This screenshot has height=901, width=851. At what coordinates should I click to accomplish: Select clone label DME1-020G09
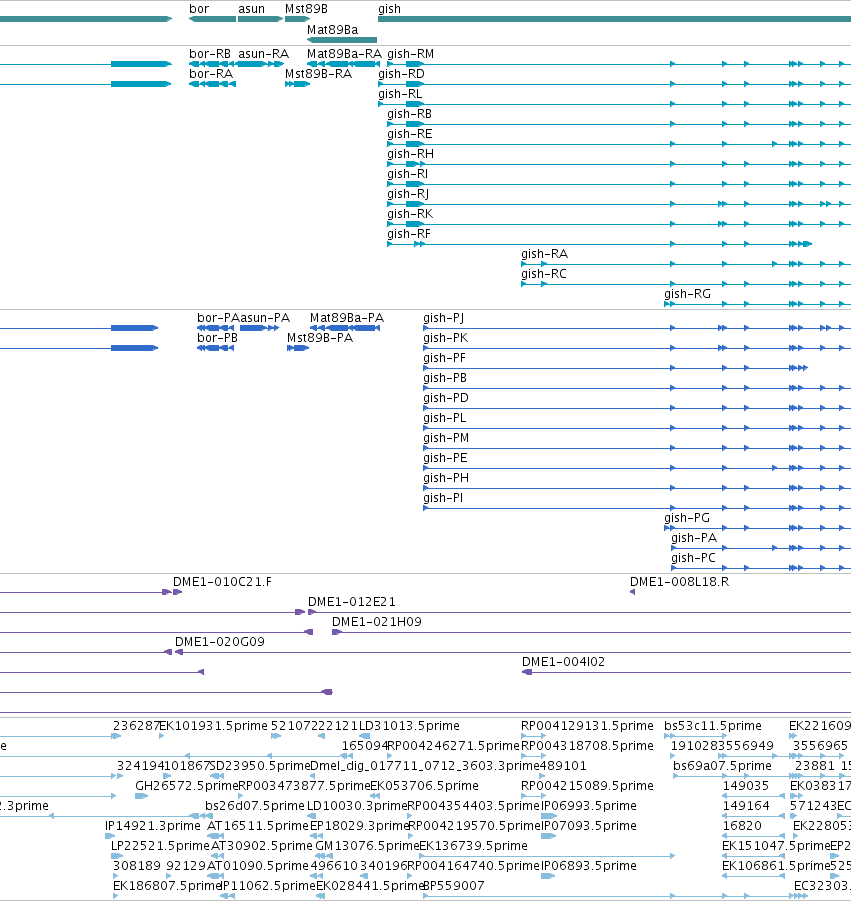[x=220, y=642]
